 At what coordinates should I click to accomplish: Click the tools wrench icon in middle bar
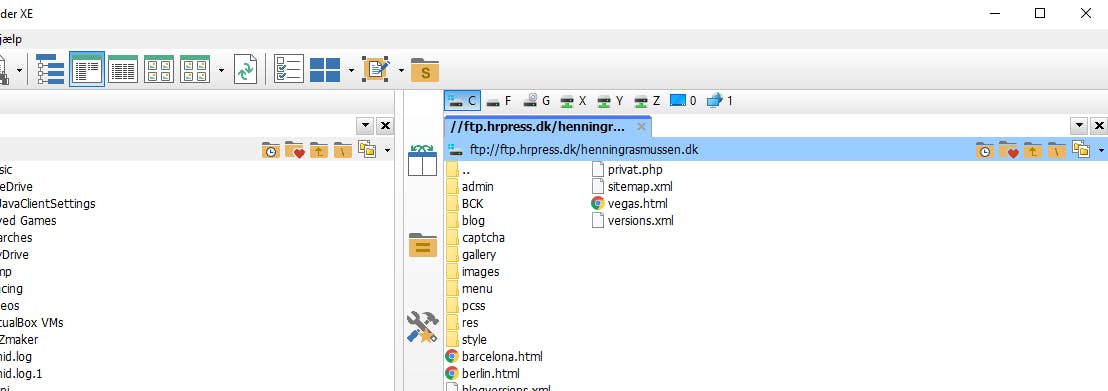pyautogui.click(x=423, y=328)
